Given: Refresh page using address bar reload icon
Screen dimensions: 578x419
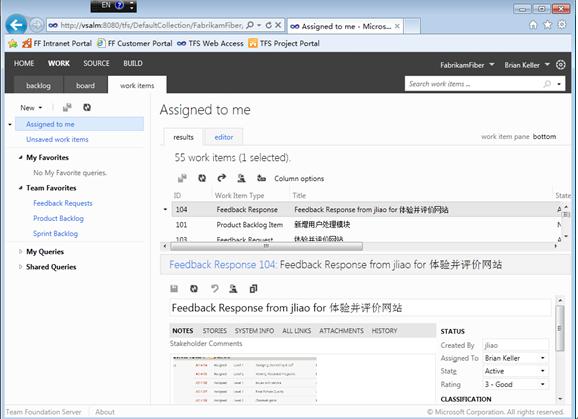Looking at the screenshot, I should click(269, 25).
